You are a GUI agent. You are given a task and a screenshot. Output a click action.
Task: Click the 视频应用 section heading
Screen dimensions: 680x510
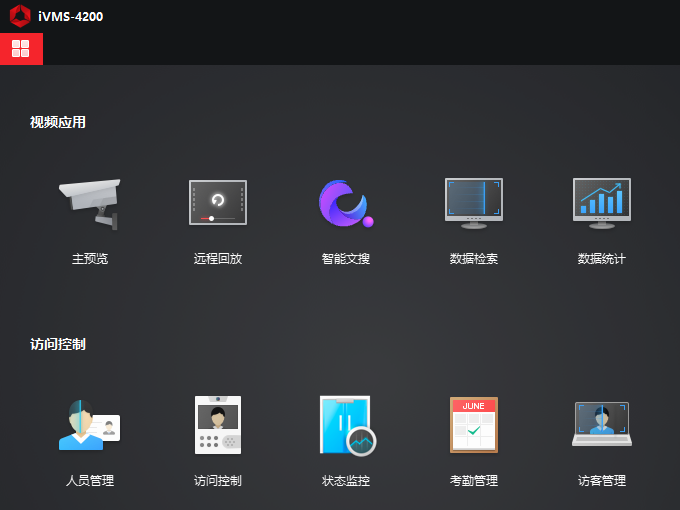tap(58, 122)
